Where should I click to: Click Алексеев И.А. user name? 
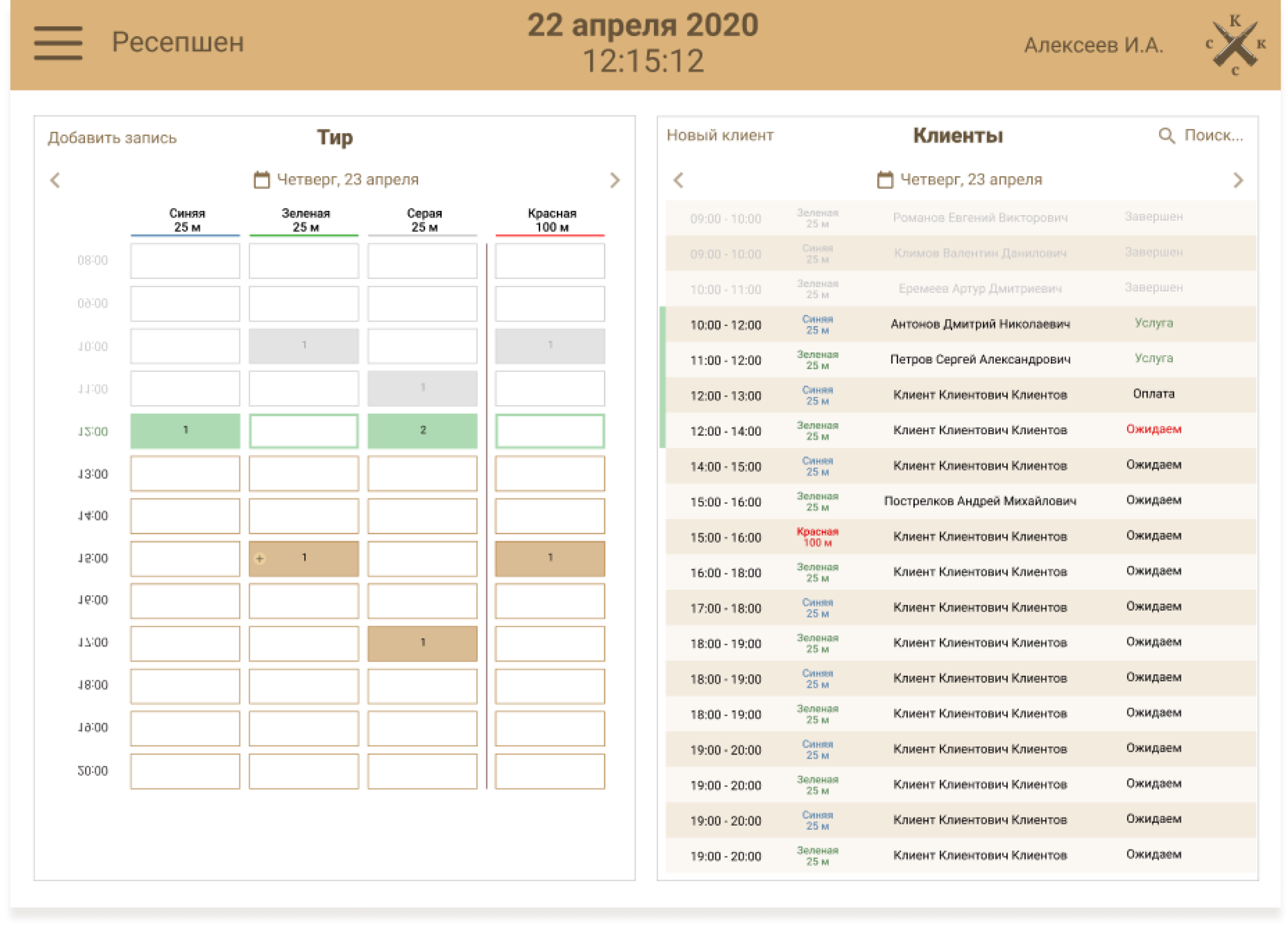click(1093, 46)
